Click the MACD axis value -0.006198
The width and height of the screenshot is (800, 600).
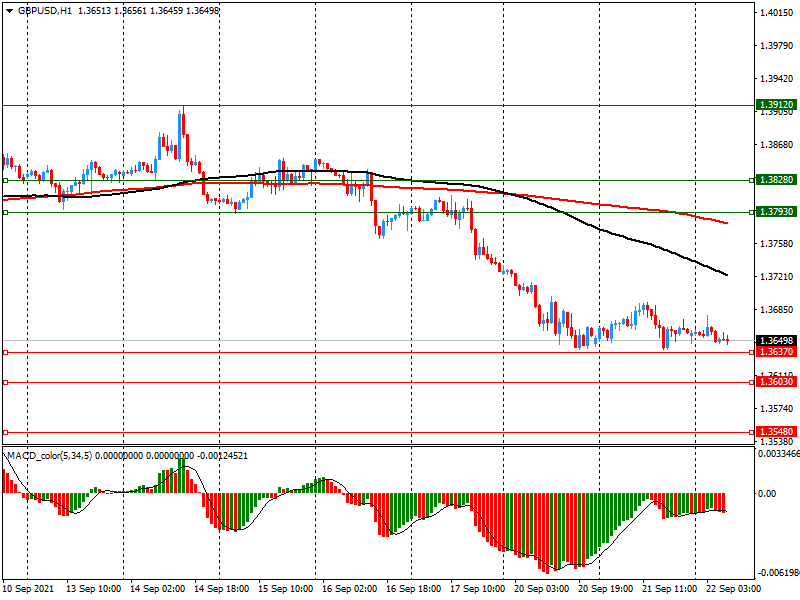click(779, 572)
